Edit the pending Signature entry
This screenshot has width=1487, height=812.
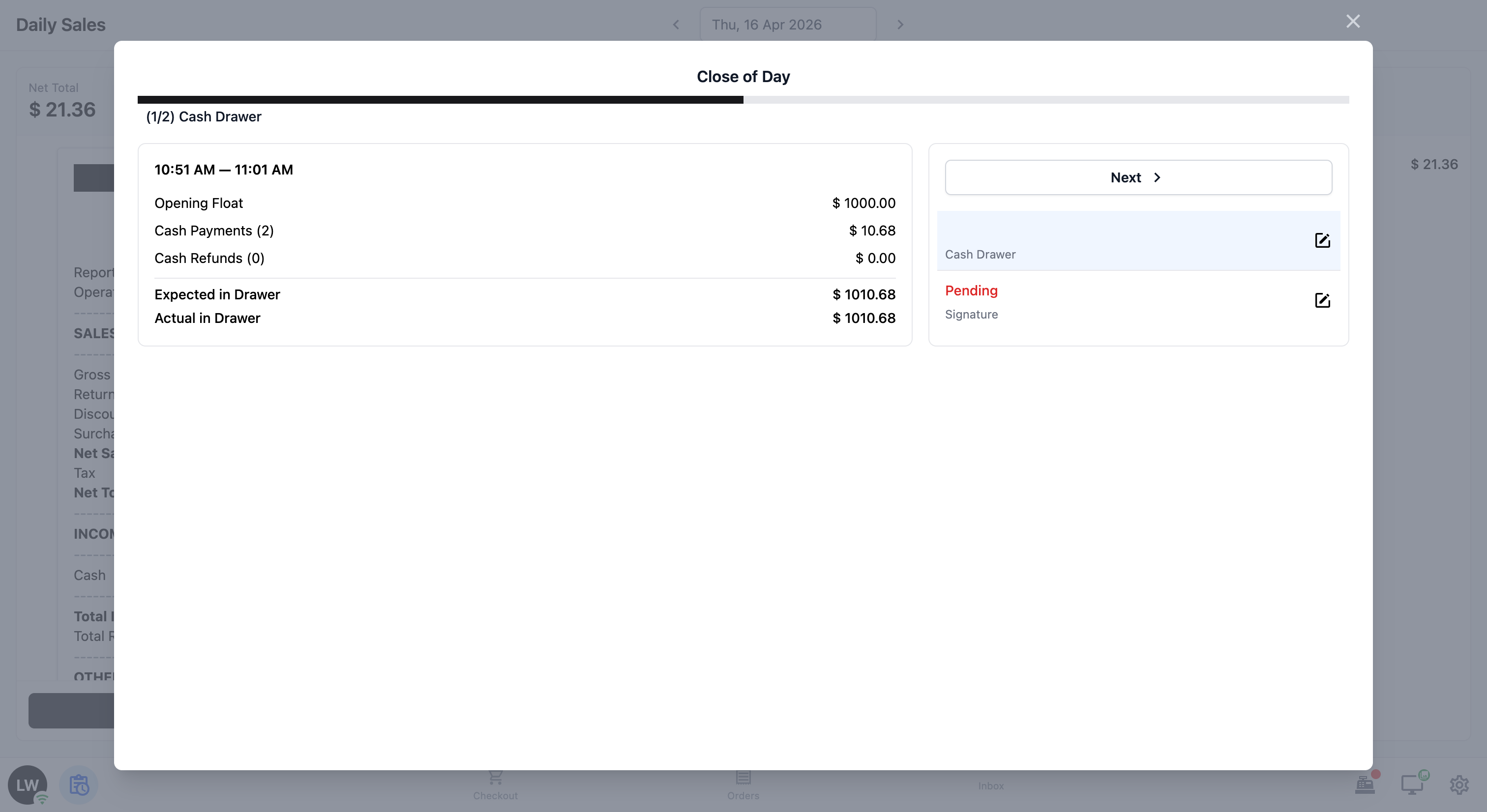pos(1322,300)
